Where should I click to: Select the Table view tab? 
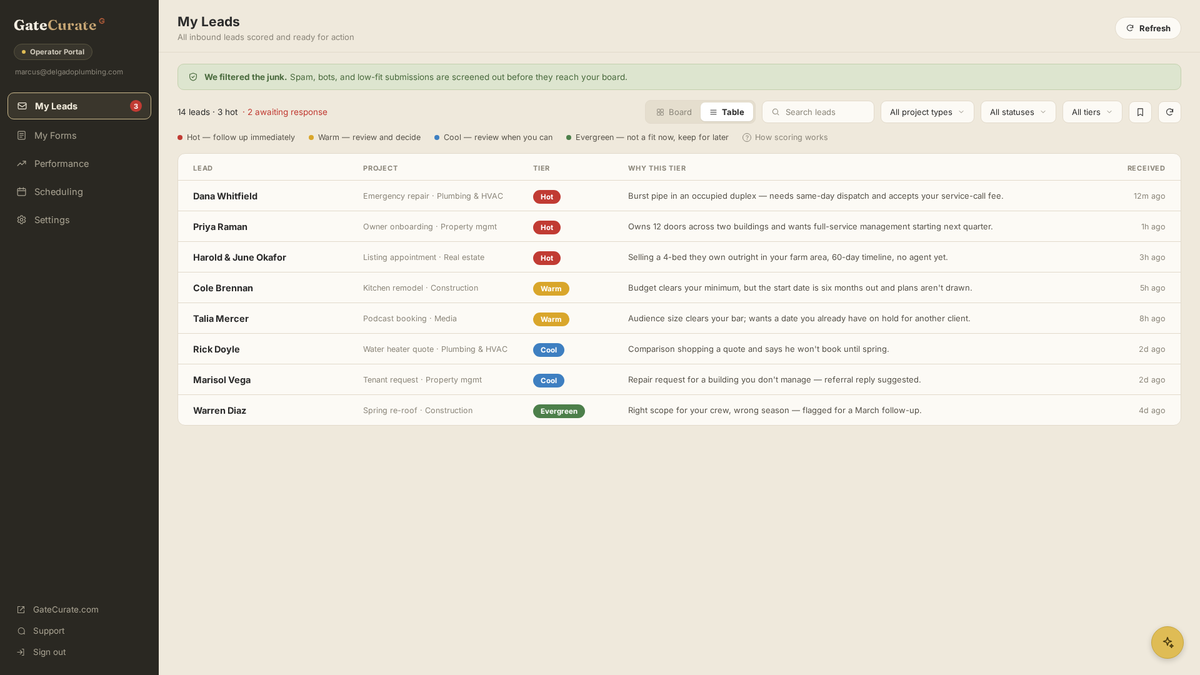pyautogui.click(x=727, y=112)
